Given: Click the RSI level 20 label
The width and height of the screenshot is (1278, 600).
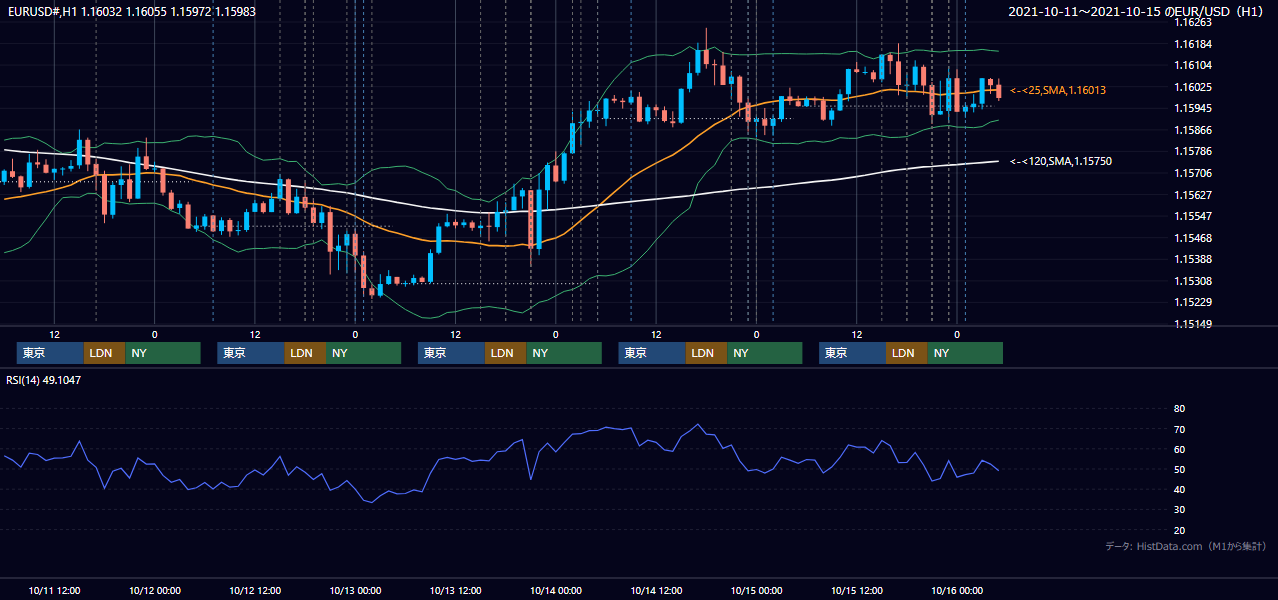Looking at the screenshot, I should (x=1179, y=530).
